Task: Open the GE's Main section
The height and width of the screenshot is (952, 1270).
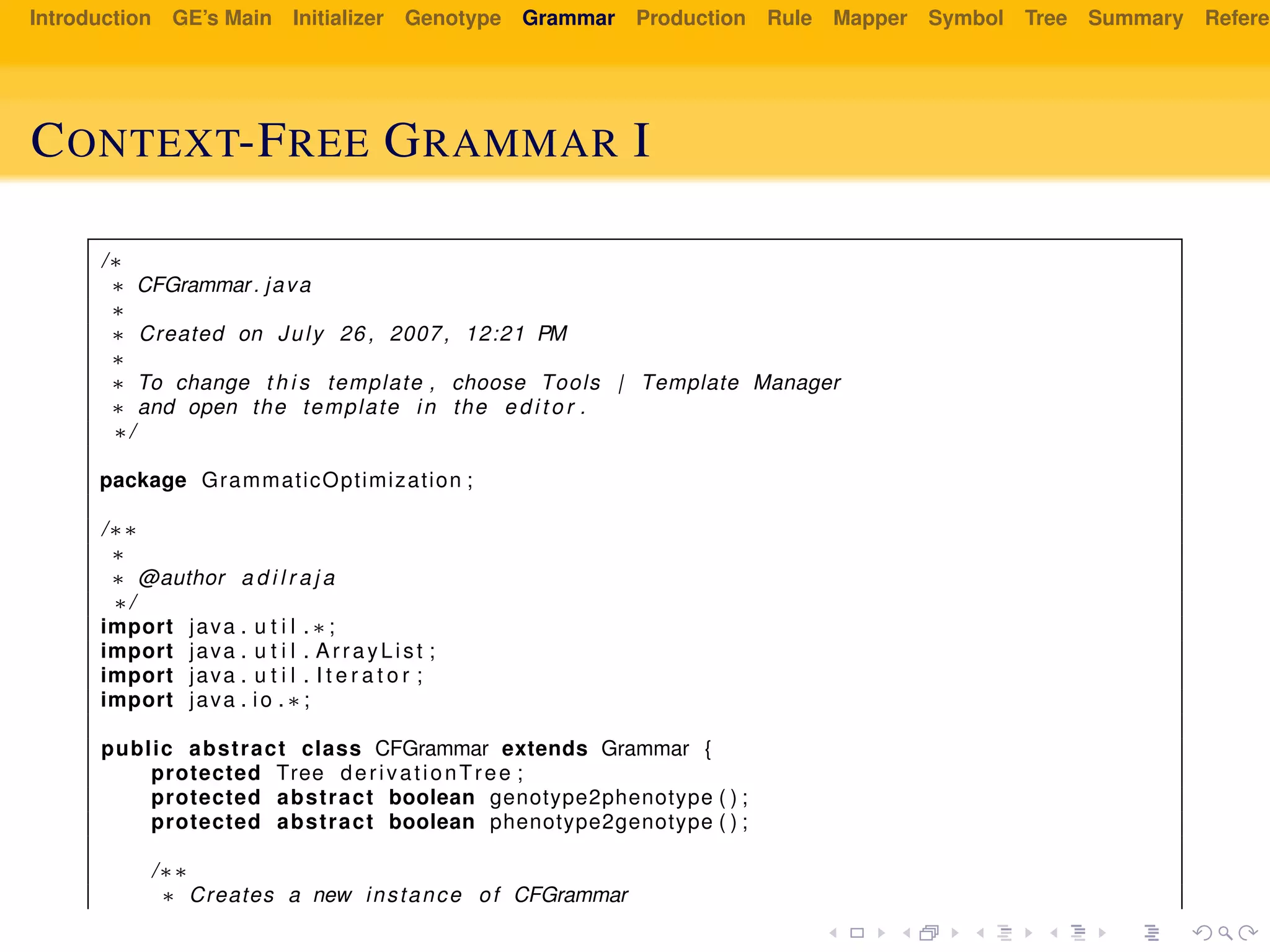Action: (222, 18)
